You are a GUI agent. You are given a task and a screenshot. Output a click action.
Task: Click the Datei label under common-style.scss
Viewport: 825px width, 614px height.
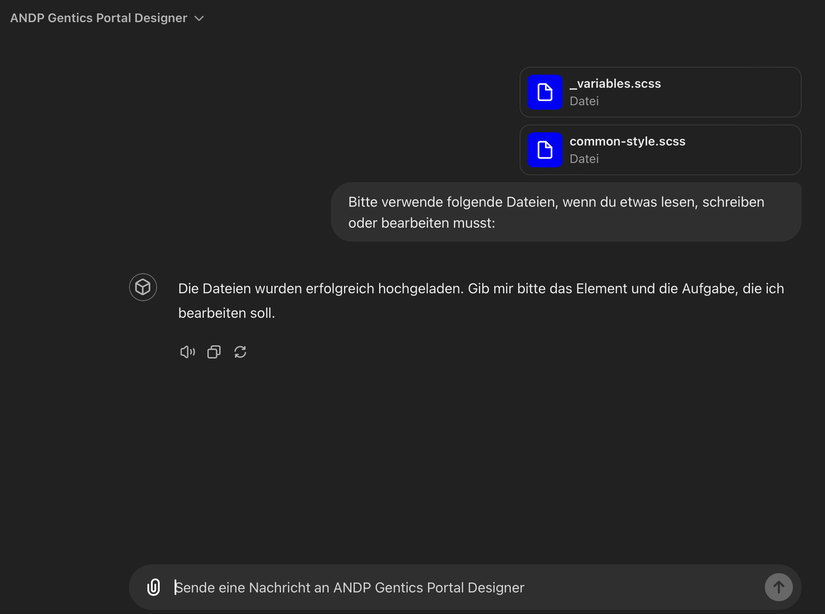coord(584,159)
